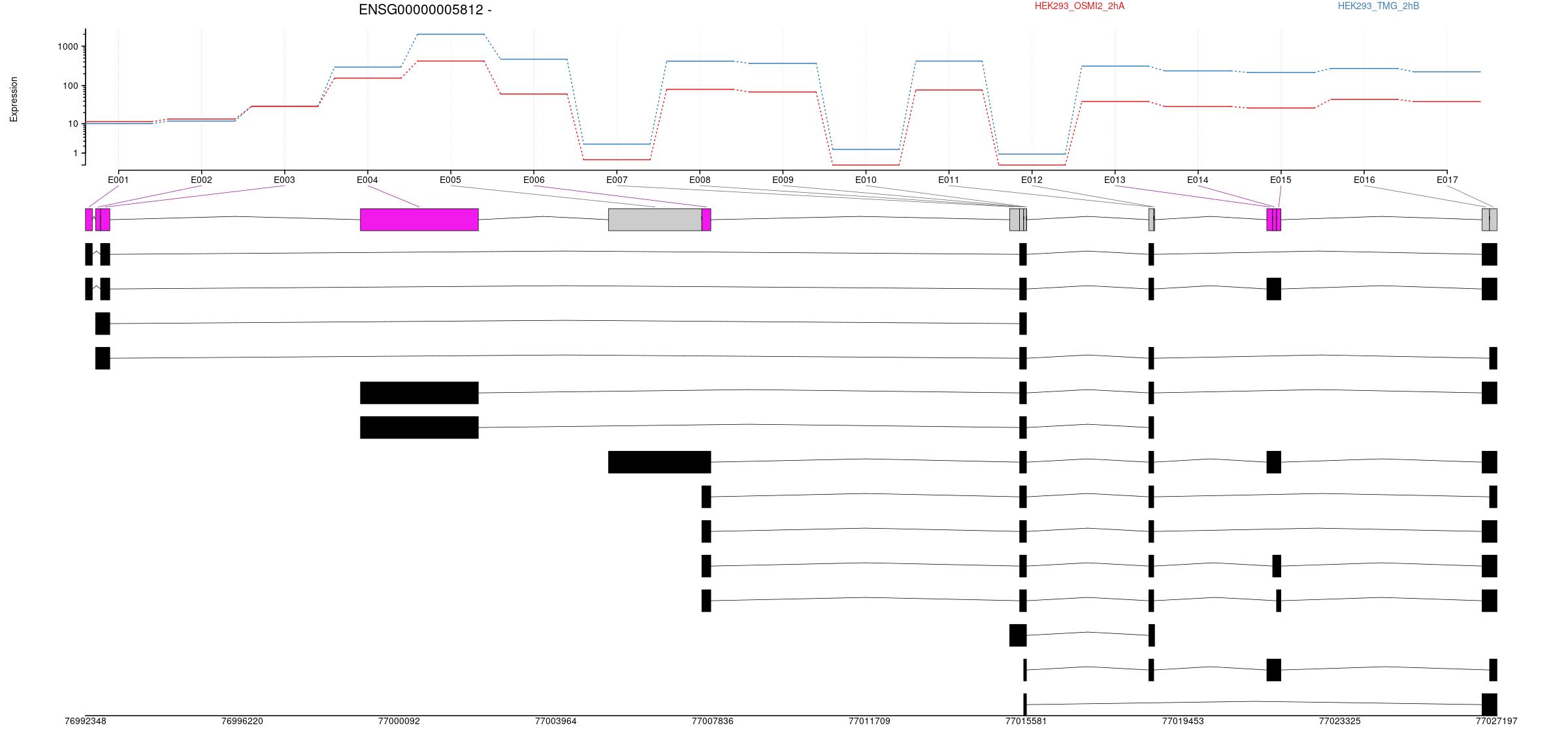Click the exon label E009
Image resolution: width=1568 pixels, height=732 pixels.
(x=783, y=180)
